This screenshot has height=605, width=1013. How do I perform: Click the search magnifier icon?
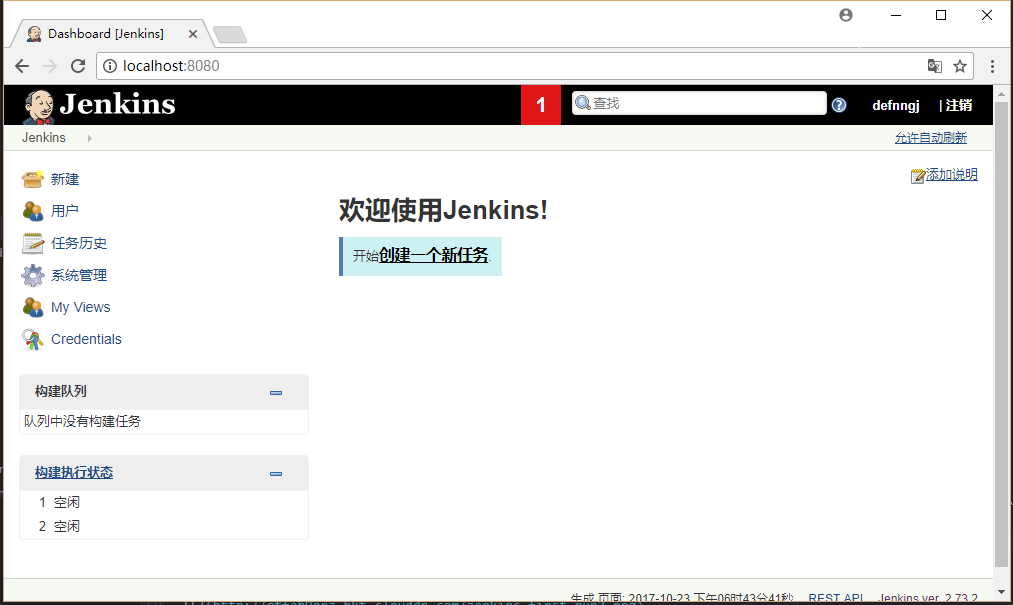click(x=583, y=103)
